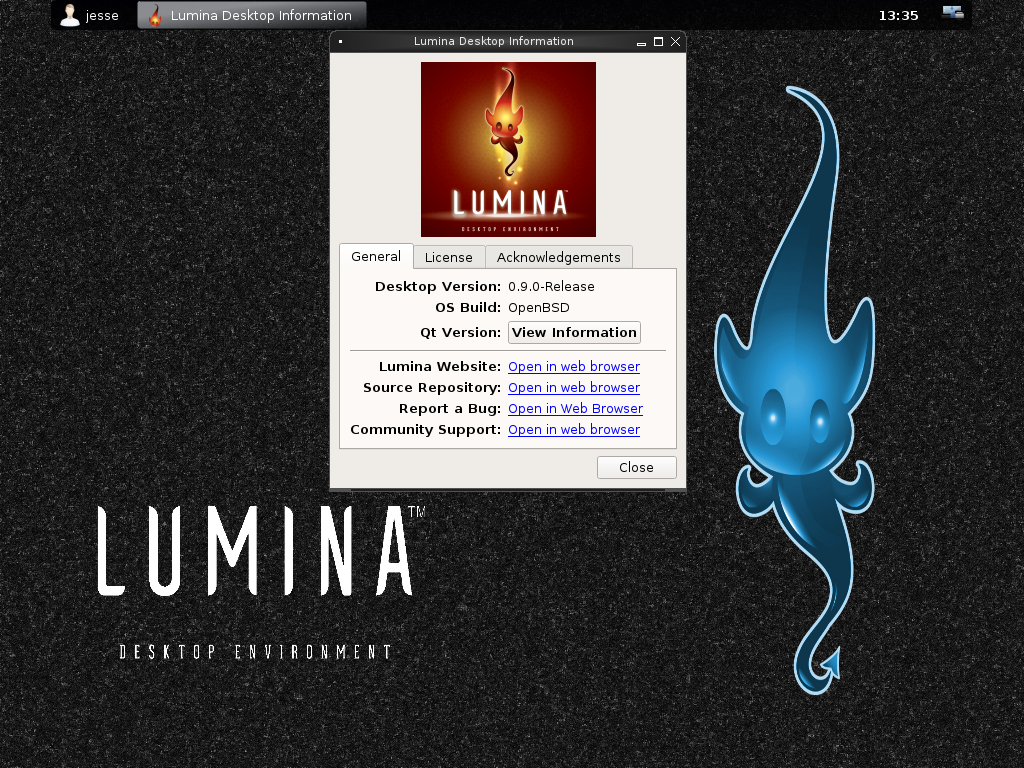The width and height of the screenshot is (1024, 768).
Task: Open the jesse user menu in panel
Action: (89, 15)
